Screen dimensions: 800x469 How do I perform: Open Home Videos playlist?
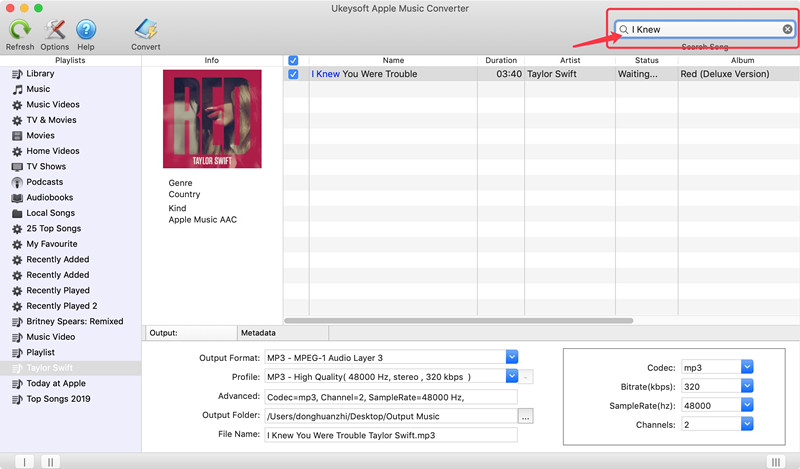tap(53, 151)
